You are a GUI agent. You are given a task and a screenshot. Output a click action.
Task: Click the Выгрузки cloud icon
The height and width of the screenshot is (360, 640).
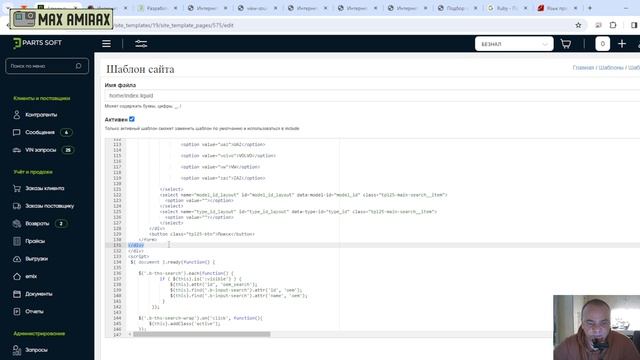[x=17, y=258]
